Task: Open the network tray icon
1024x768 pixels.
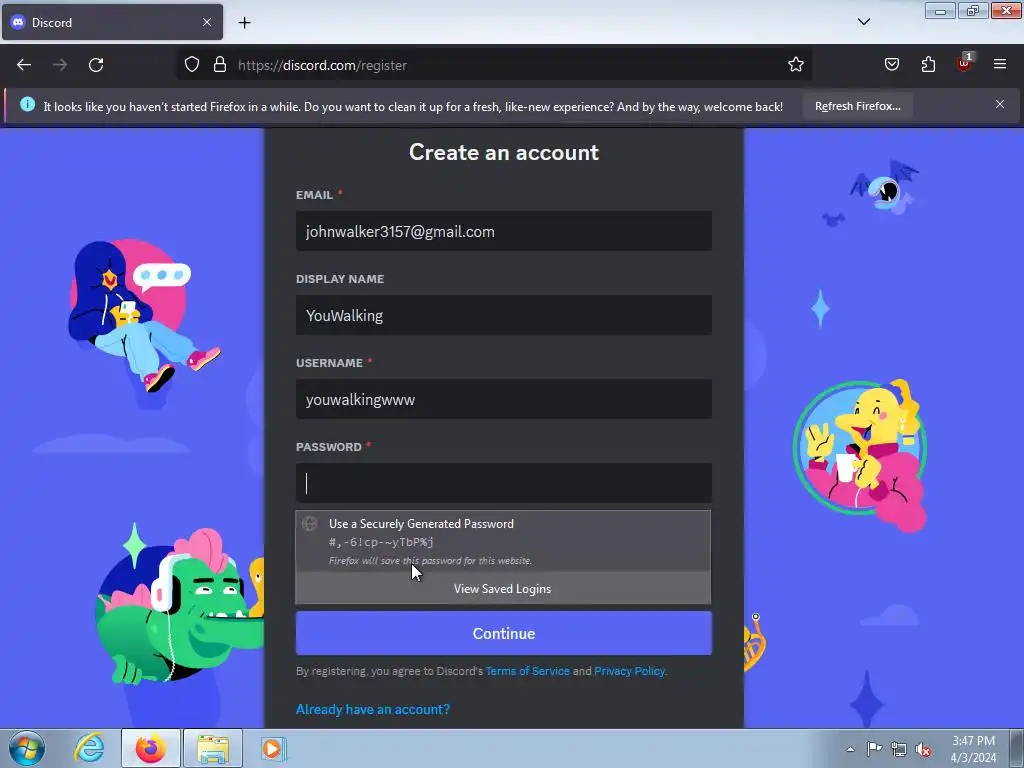Action: 899,749
